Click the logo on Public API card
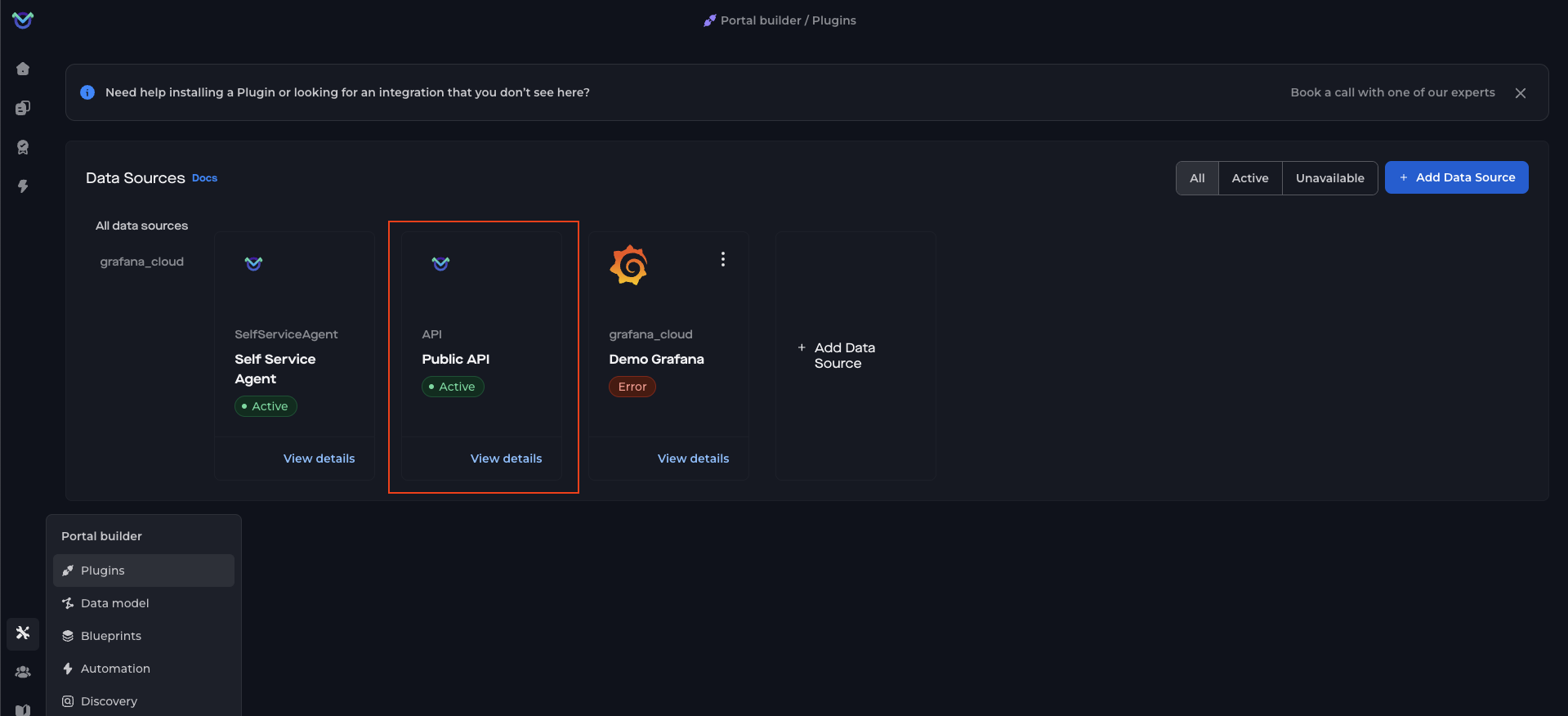The height and width of the screenshot is (716, 1568). [x=441, y=263]
